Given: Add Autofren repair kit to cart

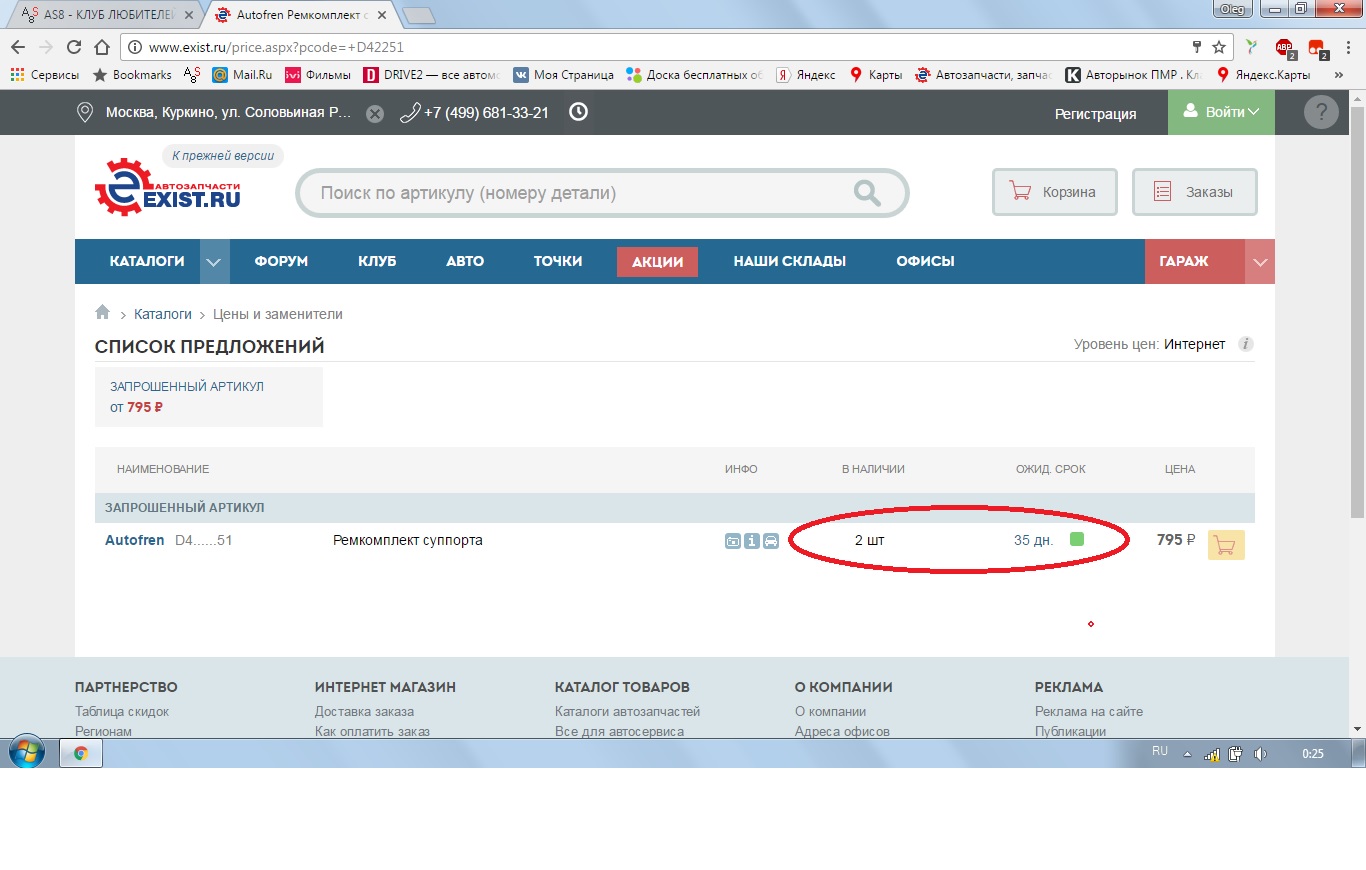Looking at the screenshot, I should [x=1226, y=545].
